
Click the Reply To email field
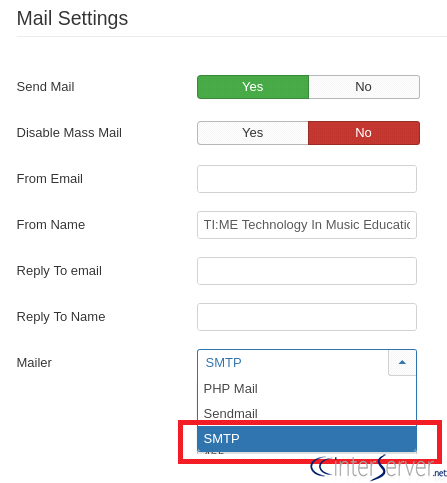pyautogui.click(x=307, y=271)
